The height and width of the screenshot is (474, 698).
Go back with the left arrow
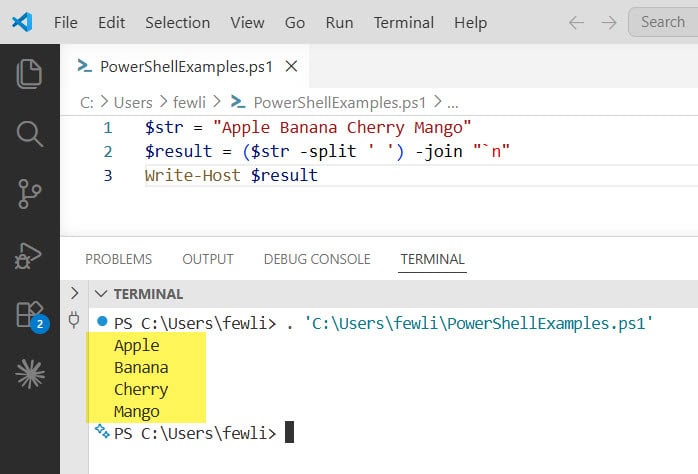576,22
